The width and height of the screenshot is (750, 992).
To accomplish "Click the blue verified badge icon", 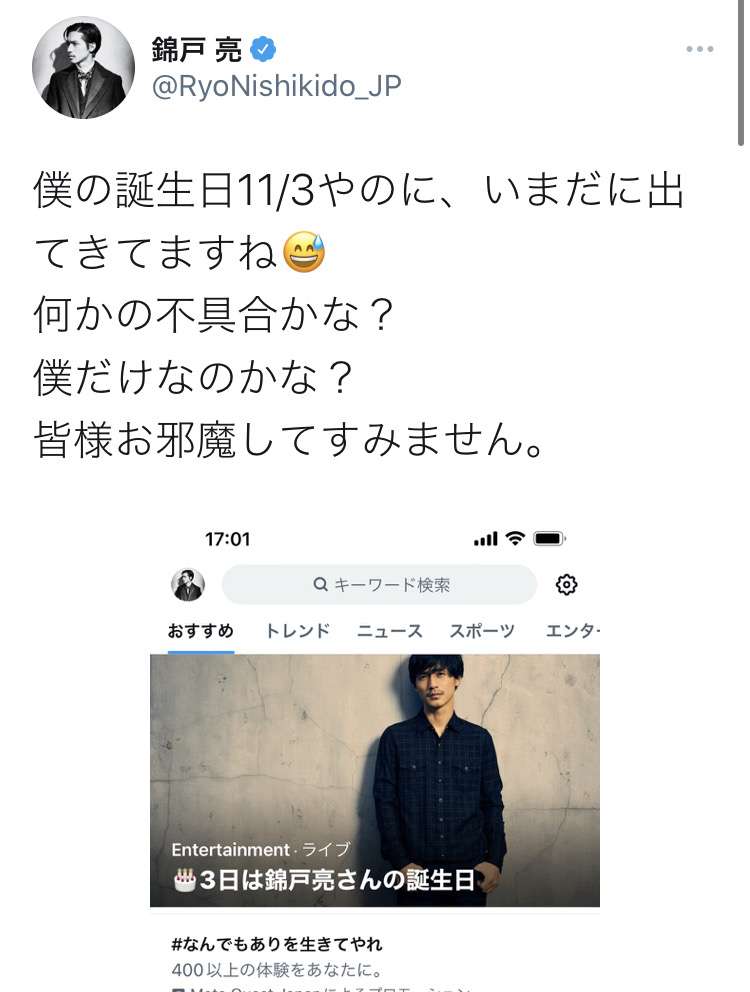I will [263, 49].
